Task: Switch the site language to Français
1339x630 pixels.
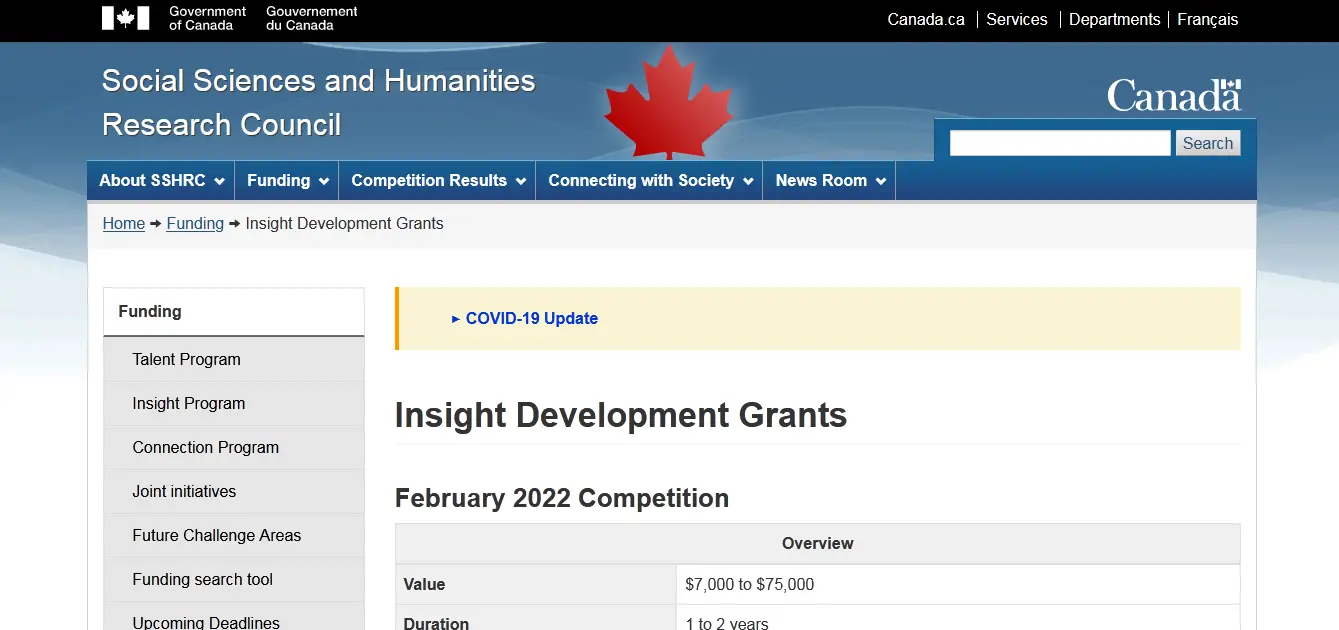Action: click(1207, 20)
